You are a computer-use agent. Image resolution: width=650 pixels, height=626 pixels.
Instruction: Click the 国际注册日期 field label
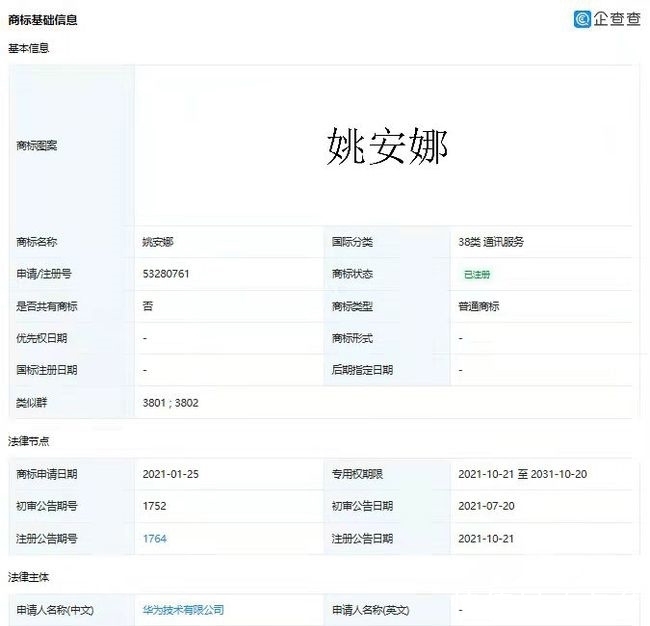(47, 370)
